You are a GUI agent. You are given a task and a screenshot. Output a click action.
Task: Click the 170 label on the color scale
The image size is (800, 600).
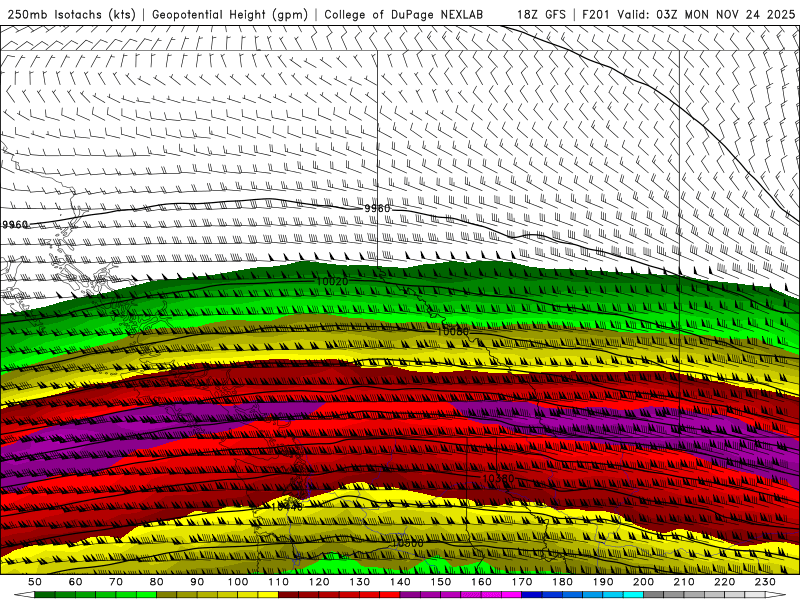point(522,582)
